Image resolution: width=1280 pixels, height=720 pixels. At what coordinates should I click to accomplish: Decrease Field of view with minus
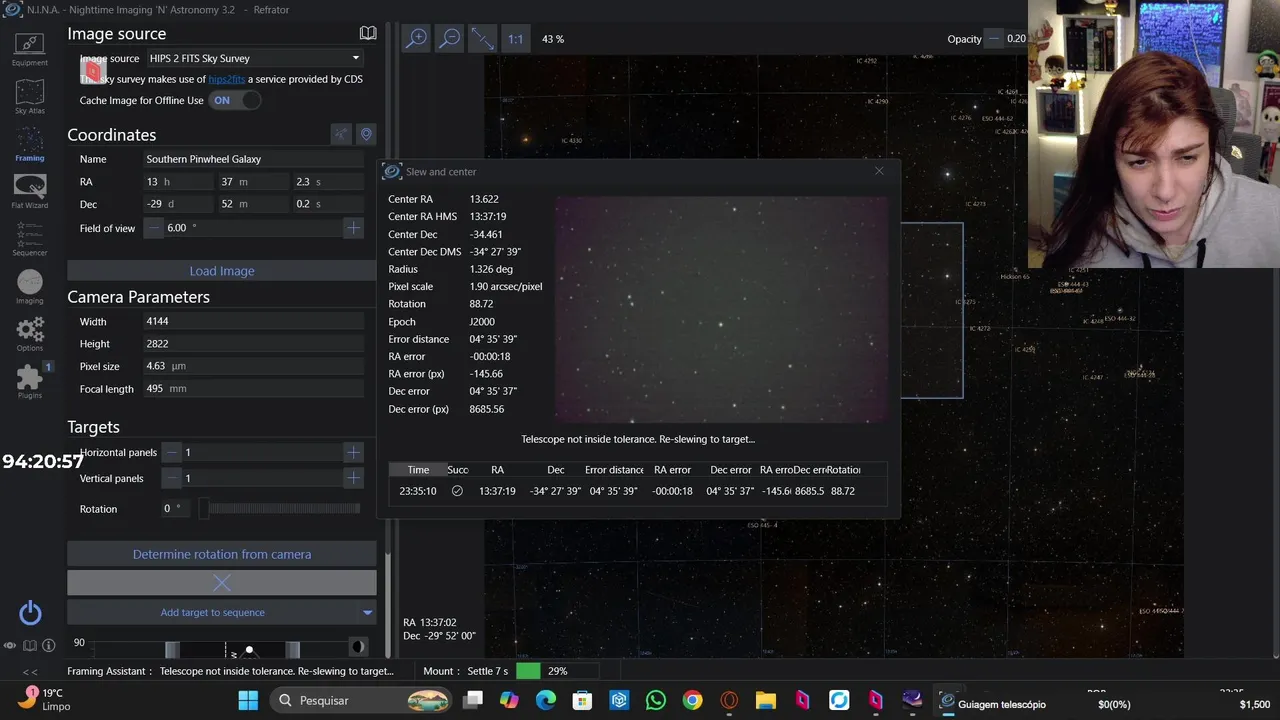154,228
